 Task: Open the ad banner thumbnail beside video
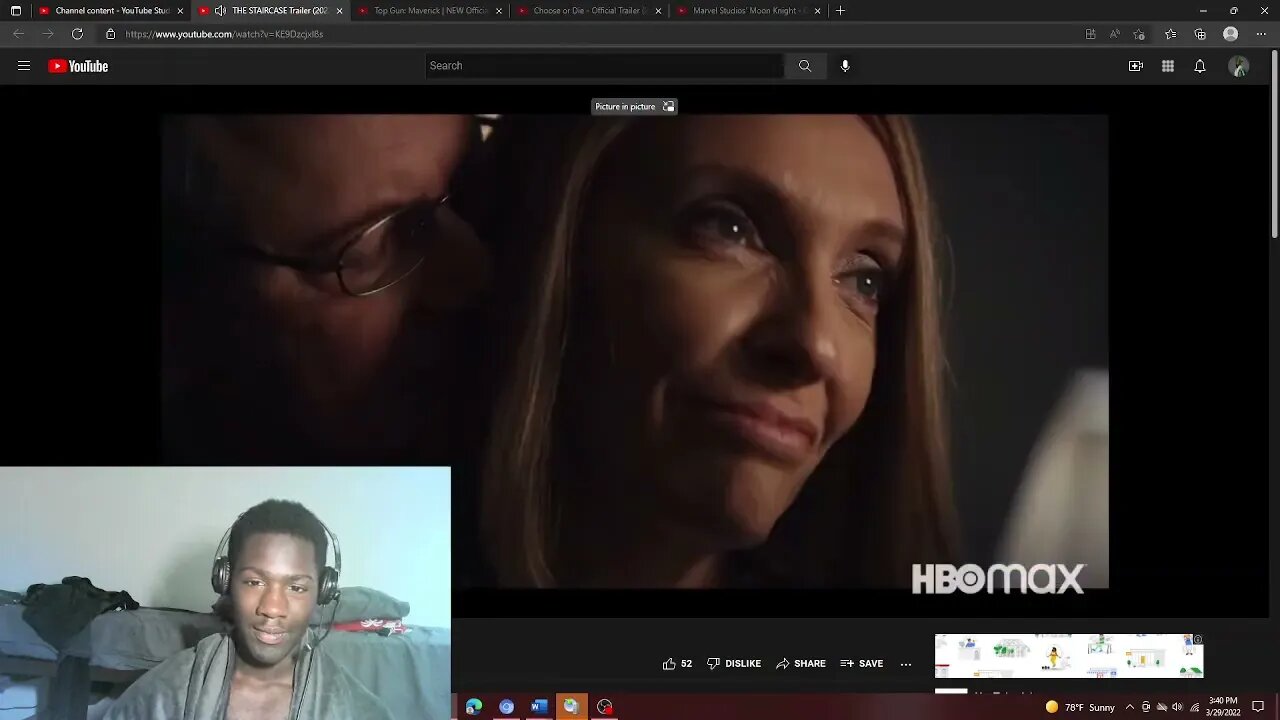pyautogui.click(x=1069, y=656)
